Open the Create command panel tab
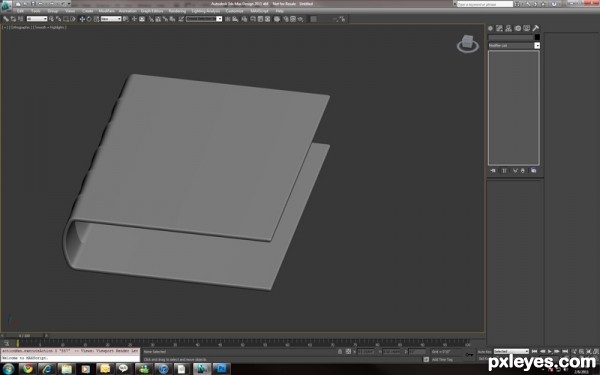 click(x=491, y=28)
